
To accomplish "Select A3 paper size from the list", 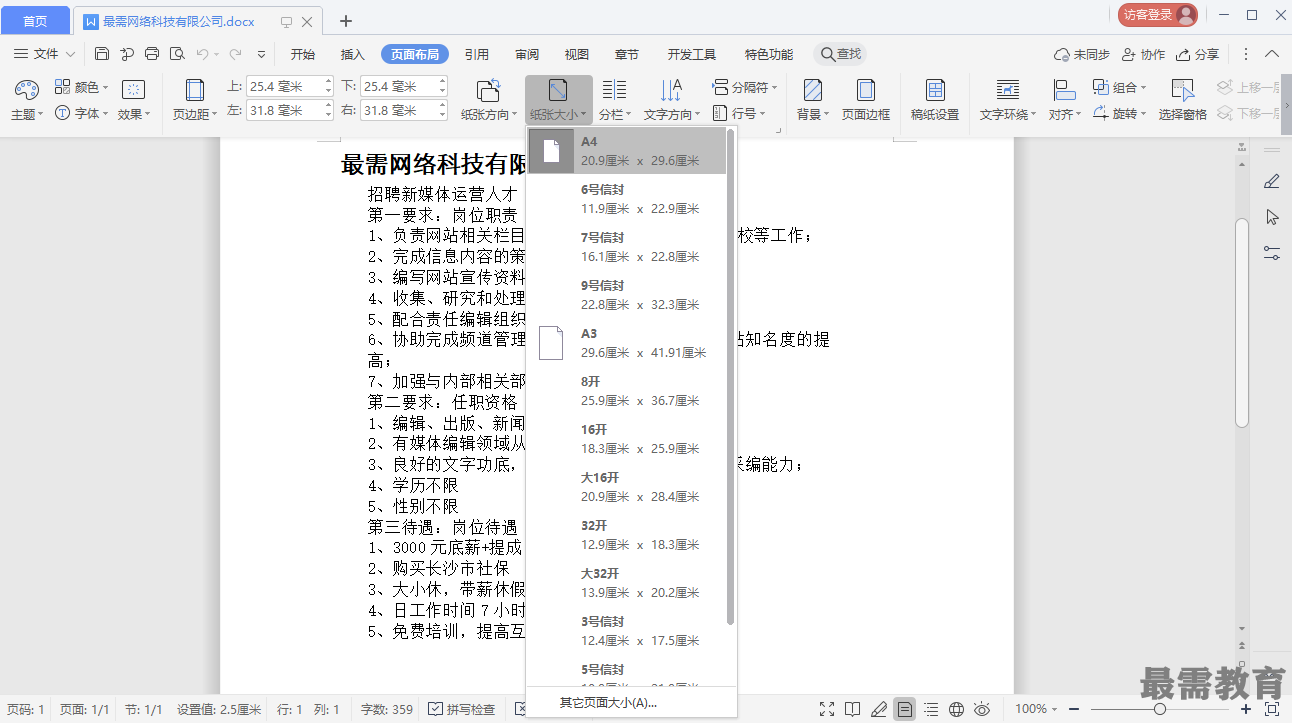I will [627, 343].
